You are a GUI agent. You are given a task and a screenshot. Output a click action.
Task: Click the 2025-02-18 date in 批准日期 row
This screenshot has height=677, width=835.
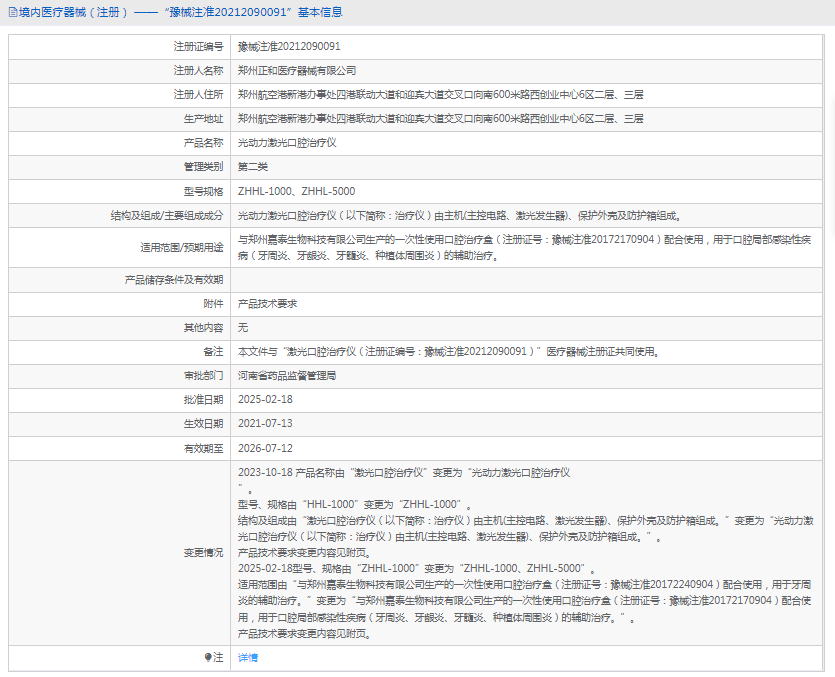coord(265,400)
